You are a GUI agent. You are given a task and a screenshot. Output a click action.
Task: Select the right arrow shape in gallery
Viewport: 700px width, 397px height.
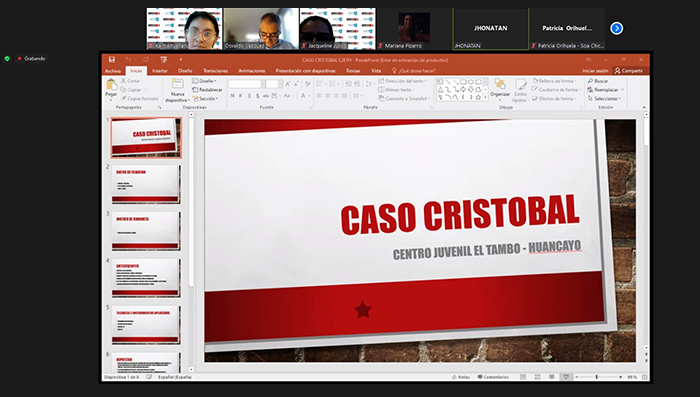coord(463,89)
